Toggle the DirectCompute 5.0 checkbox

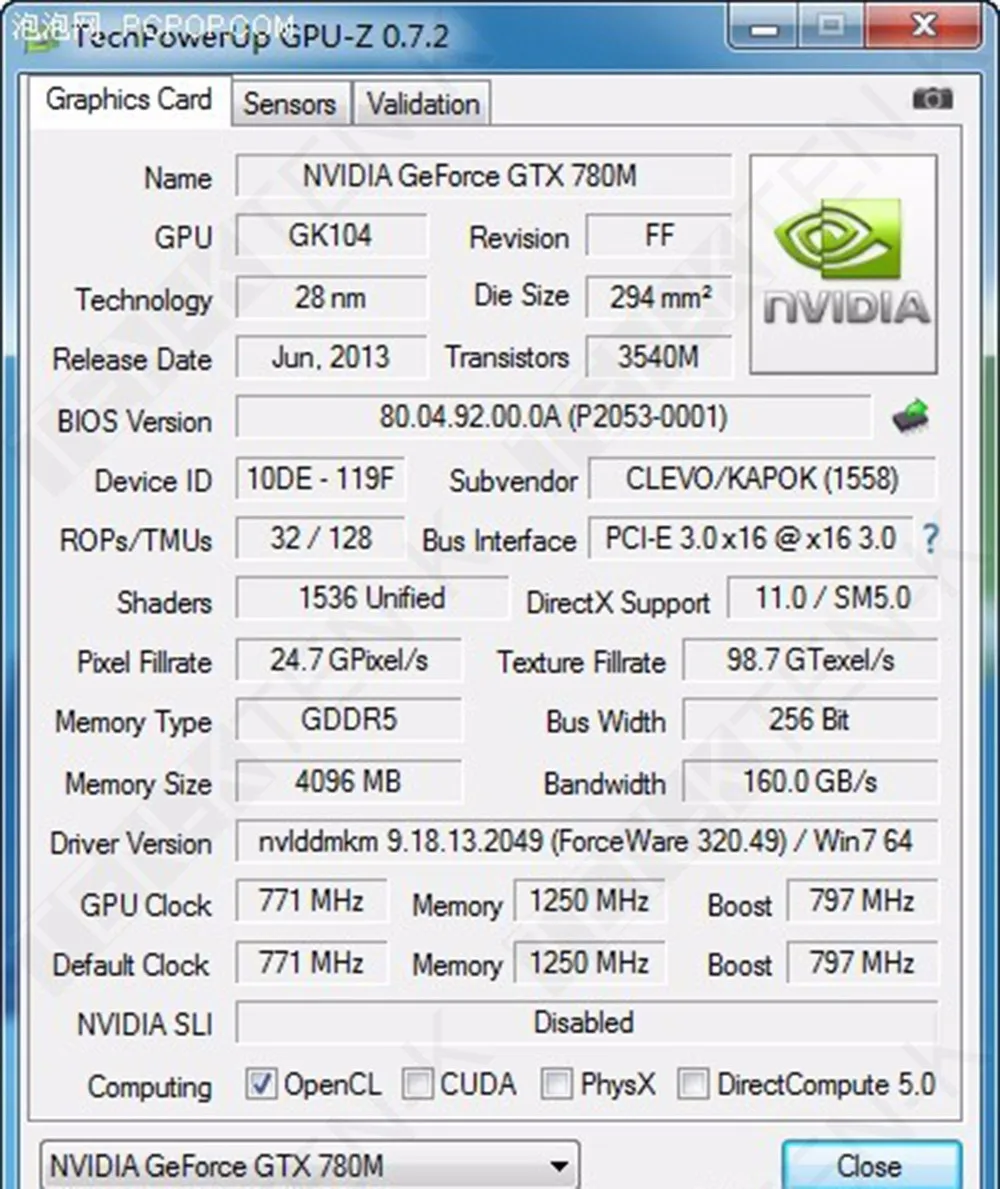coord(693,1084)
